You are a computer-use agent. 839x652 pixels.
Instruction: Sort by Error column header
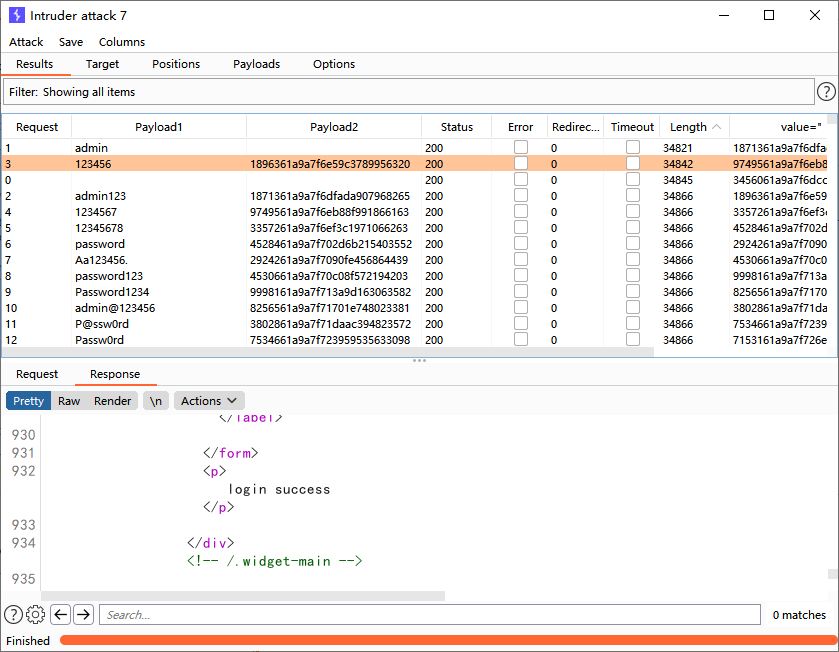[520, 127]
